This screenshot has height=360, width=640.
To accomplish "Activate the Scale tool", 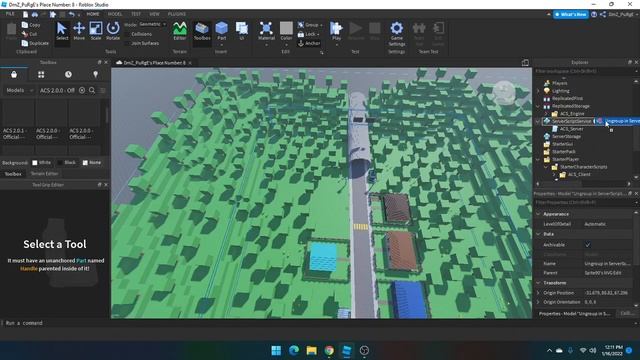I will click(96, 31).
